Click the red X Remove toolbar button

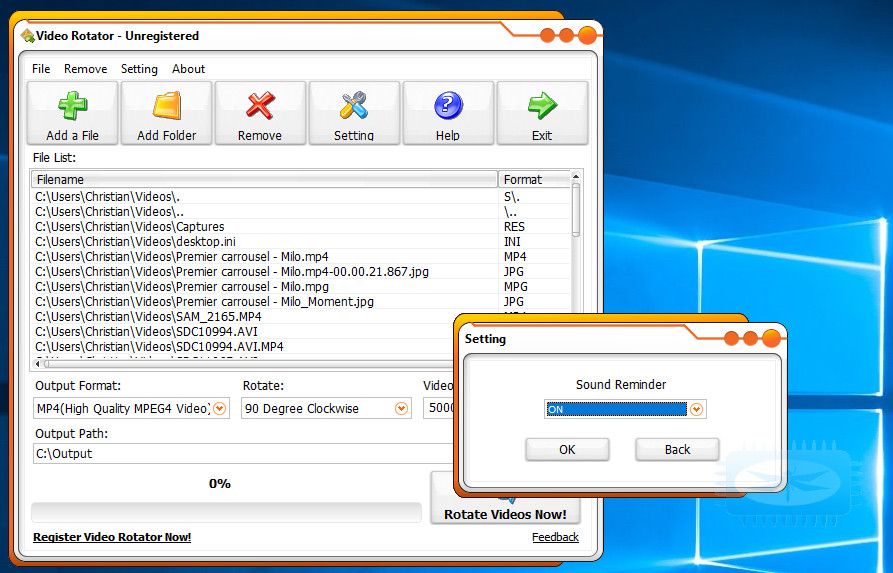pos(260,113)
